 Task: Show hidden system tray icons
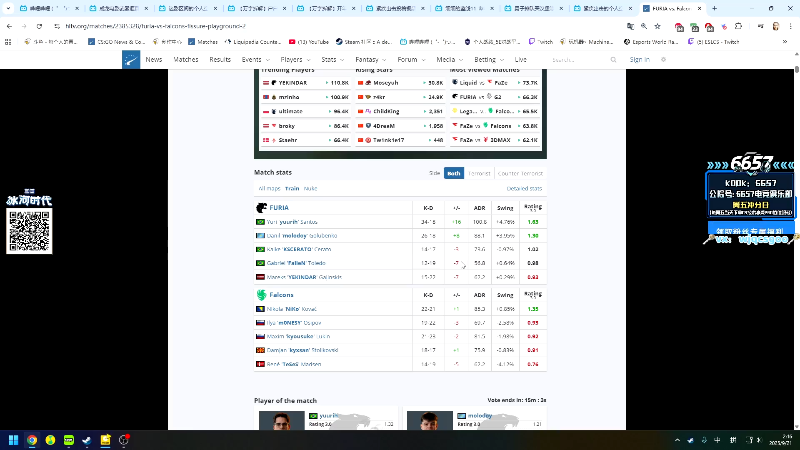[x=677, y=440]
